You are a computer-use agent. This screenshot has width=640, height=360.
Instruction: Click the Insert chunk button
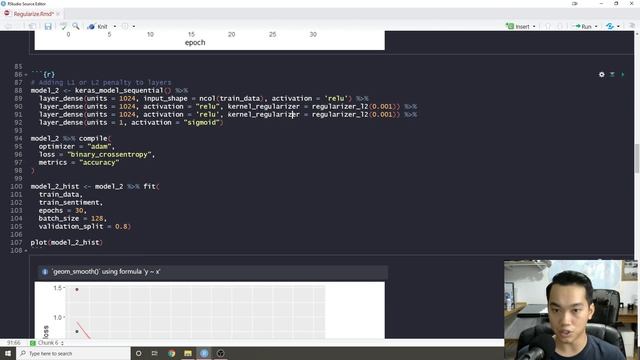pyautogui.click(x=518, y=27)
